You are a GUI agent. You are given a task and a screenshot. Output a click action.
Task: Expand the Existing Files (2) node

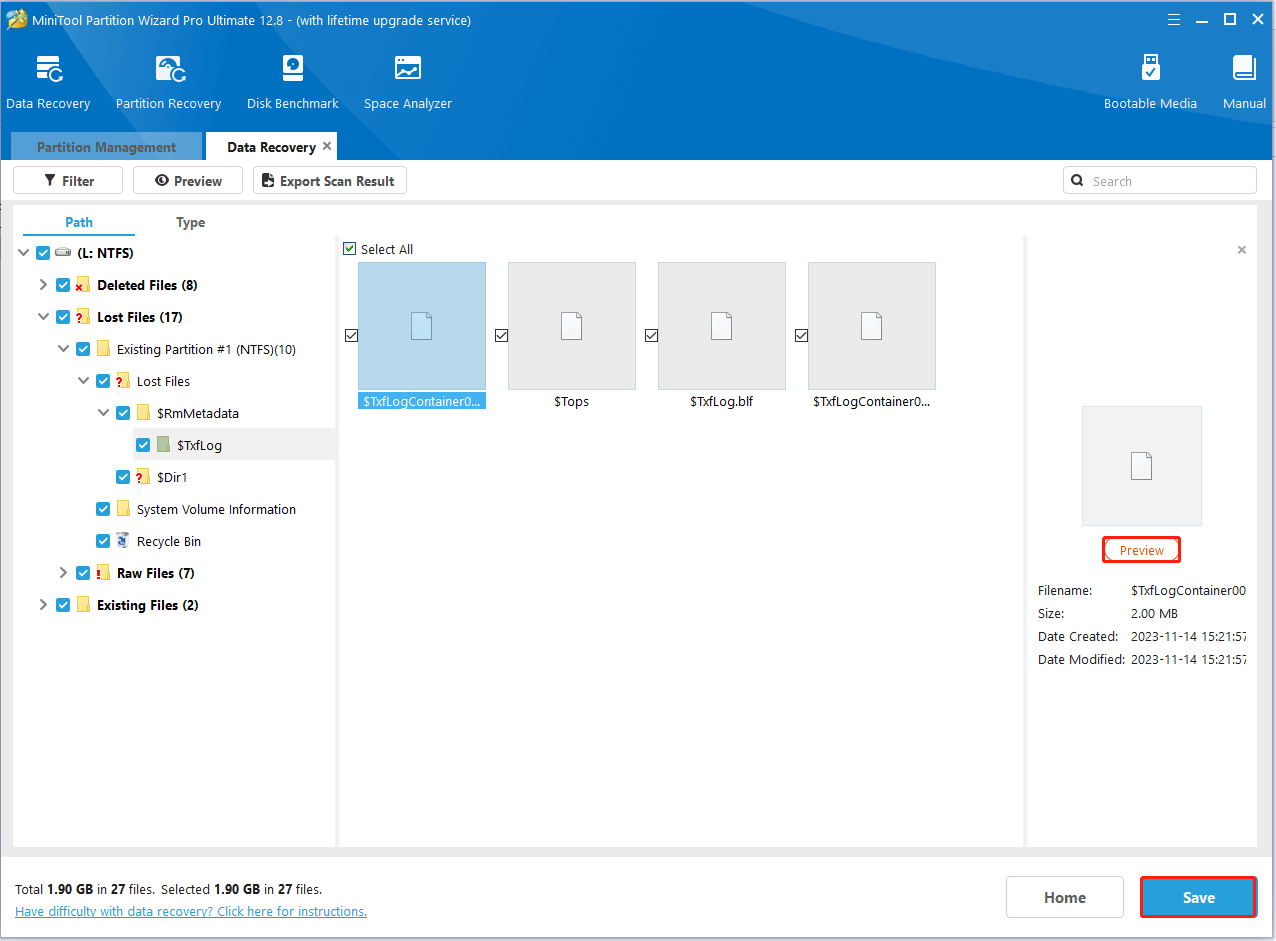point(43,605)
